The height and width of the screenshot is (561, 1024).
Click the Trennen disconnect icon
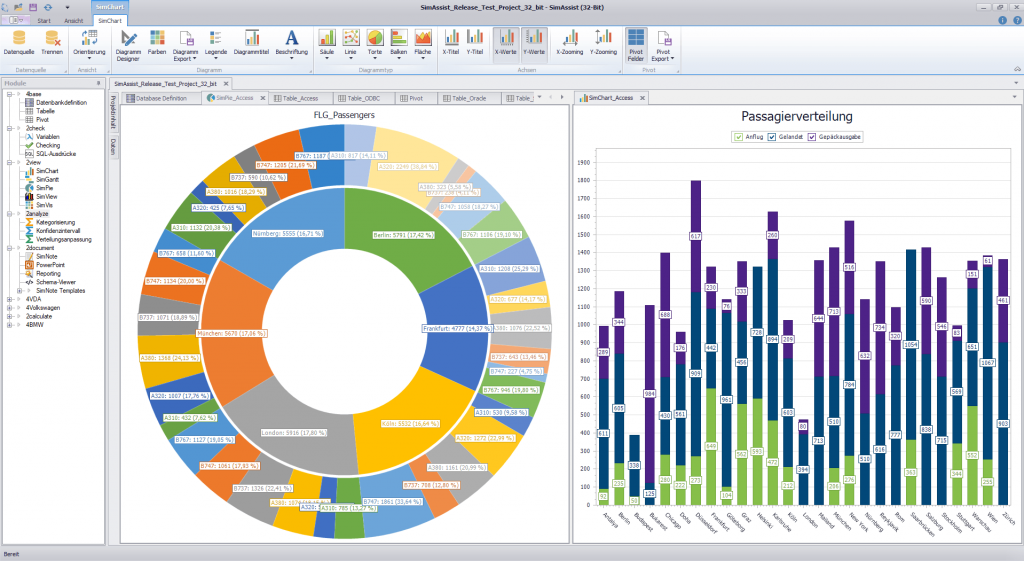[52, 43]
